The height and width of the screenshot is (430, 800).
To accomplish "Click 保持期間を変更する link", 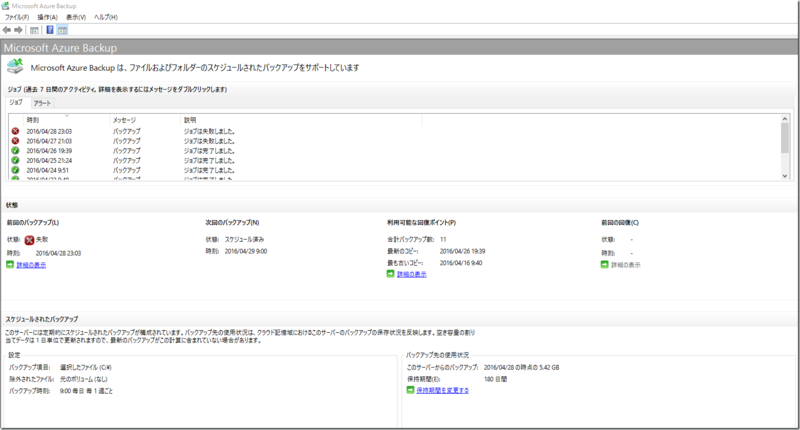I will tap(442, 390).
